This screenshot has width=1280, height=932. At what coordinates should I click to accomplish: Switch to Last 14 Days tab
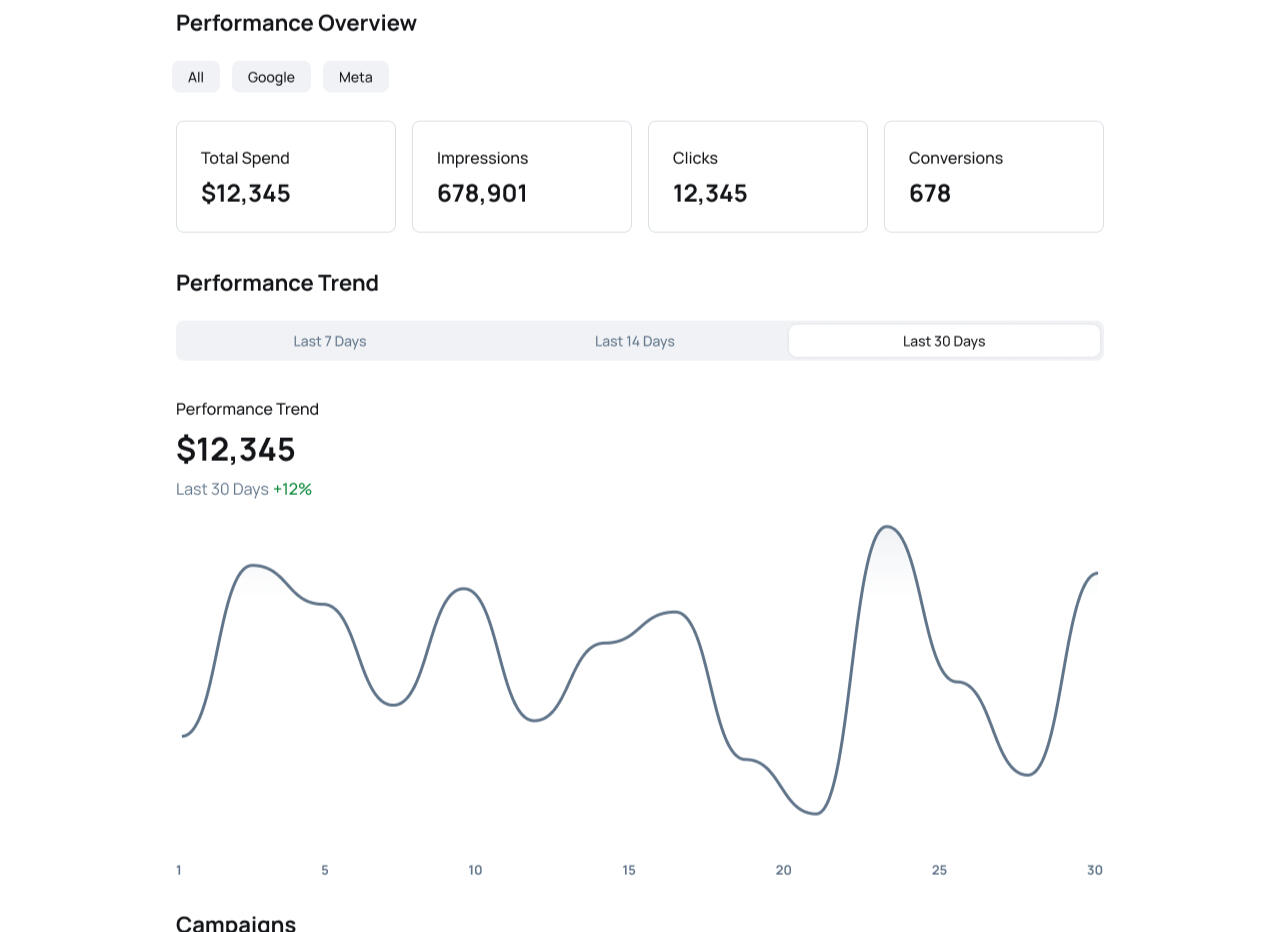click(x=635, y=341)
